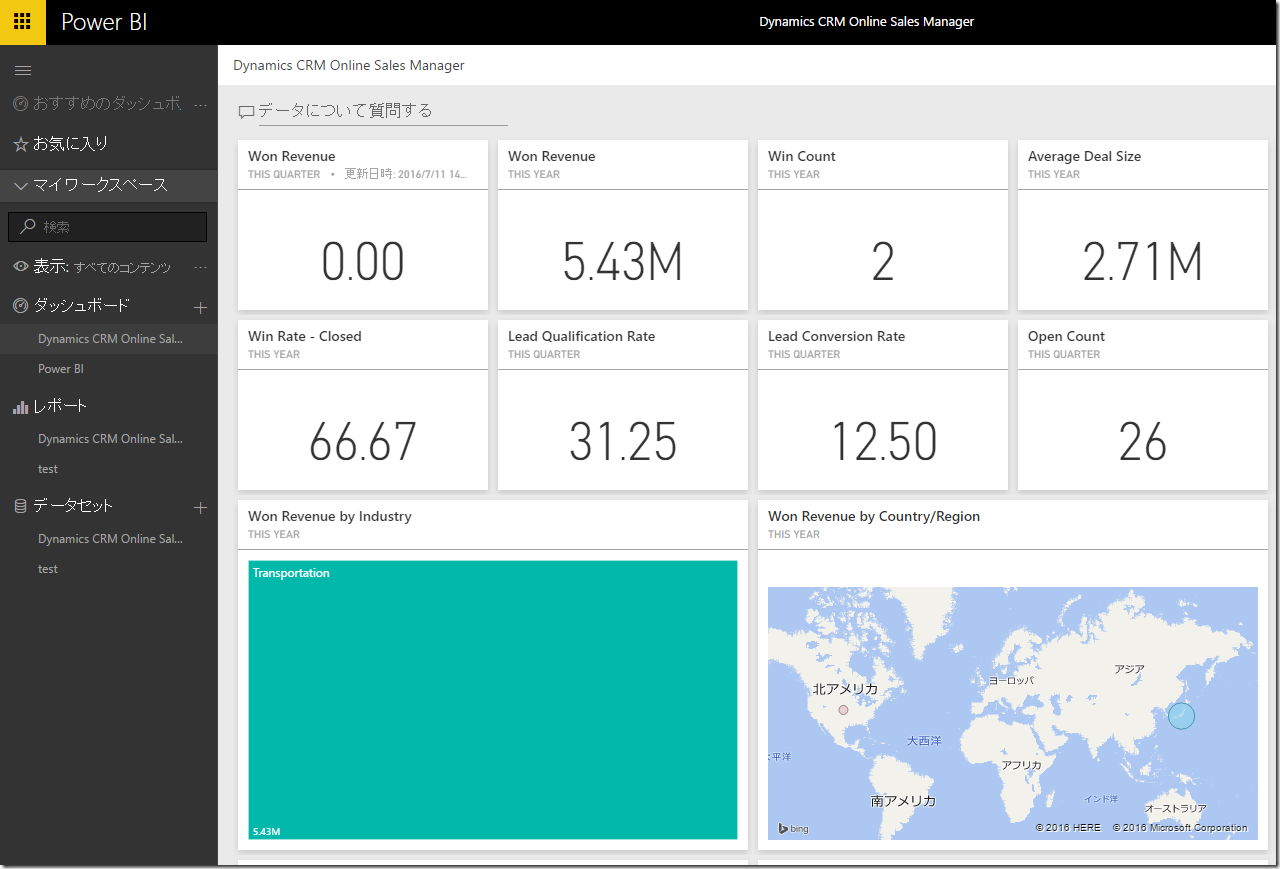Open the Win Rate - Closed tile
The image size is (1280, 869).
pyautogui.click(x=363, y=405)
